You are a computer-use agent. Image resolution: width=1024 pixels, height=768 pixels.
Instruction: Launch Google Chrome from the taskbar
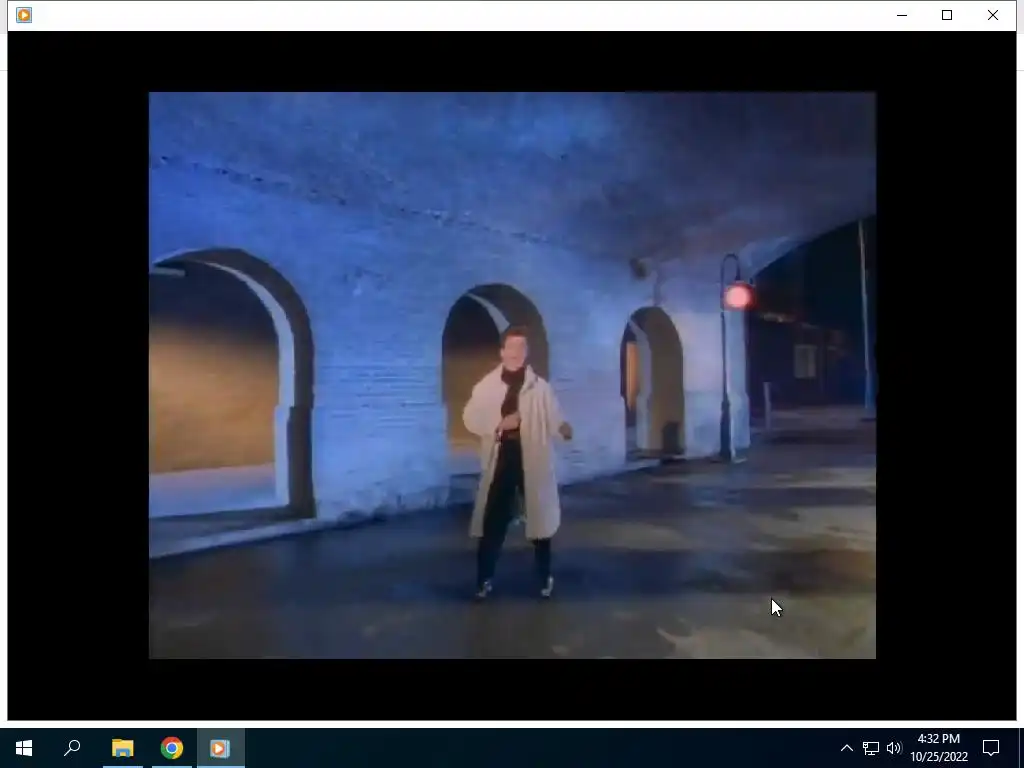pyautogui.click(x=172, y=748)
